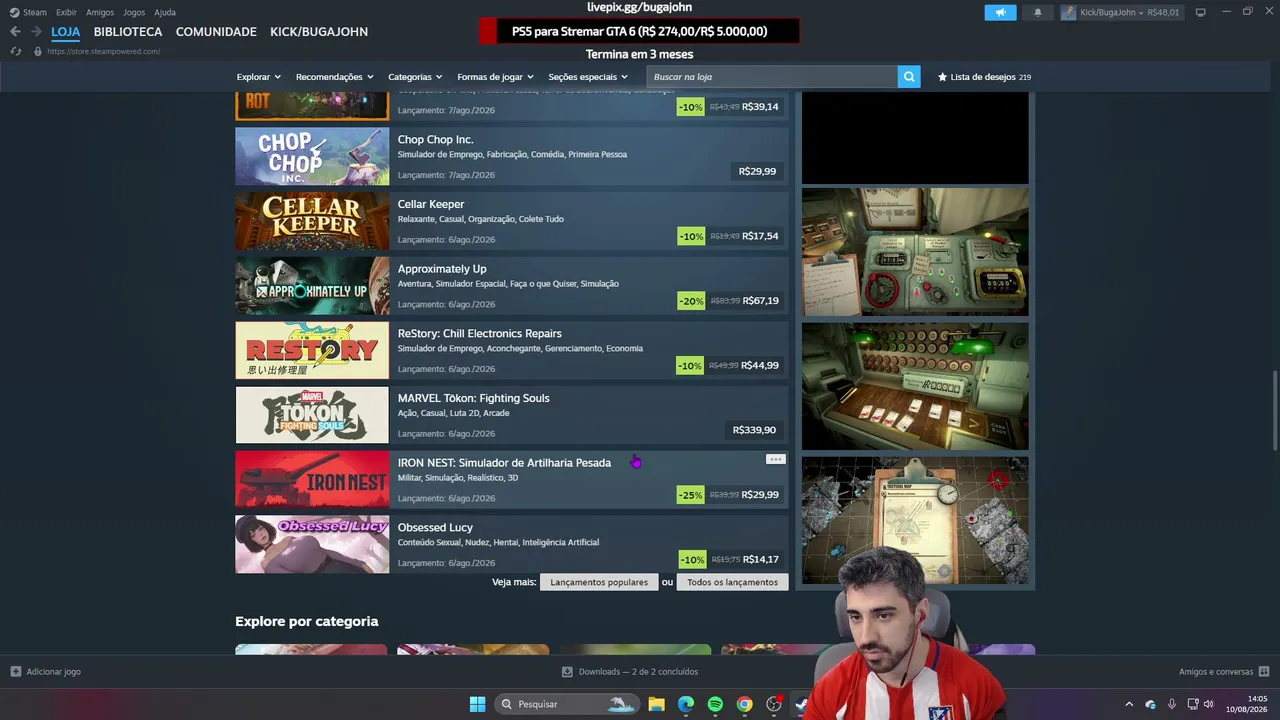Open the Amigos menu

click(x=100, y=12)
